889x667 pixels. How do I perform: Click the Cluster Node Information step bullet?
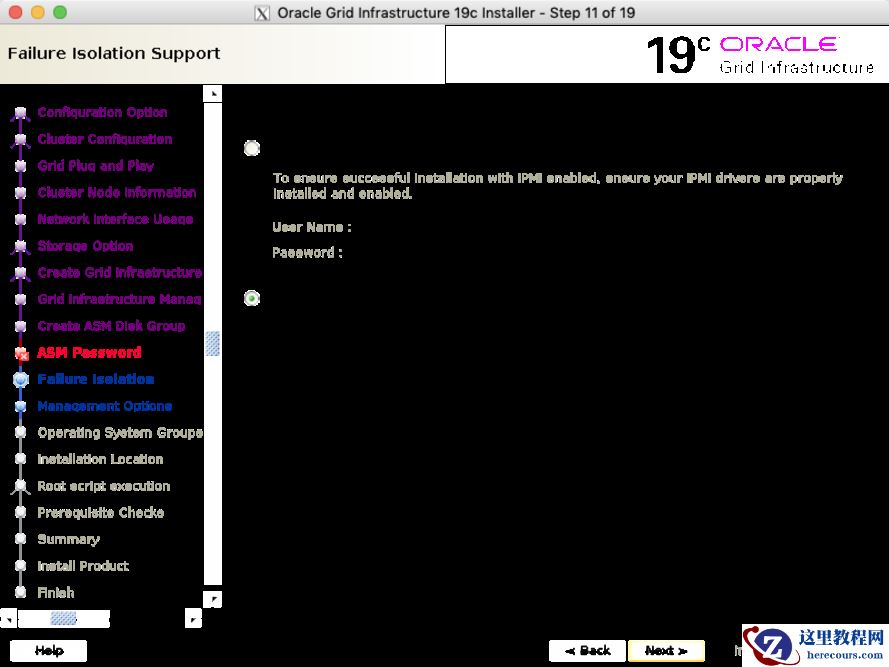[x=20, y=193]
